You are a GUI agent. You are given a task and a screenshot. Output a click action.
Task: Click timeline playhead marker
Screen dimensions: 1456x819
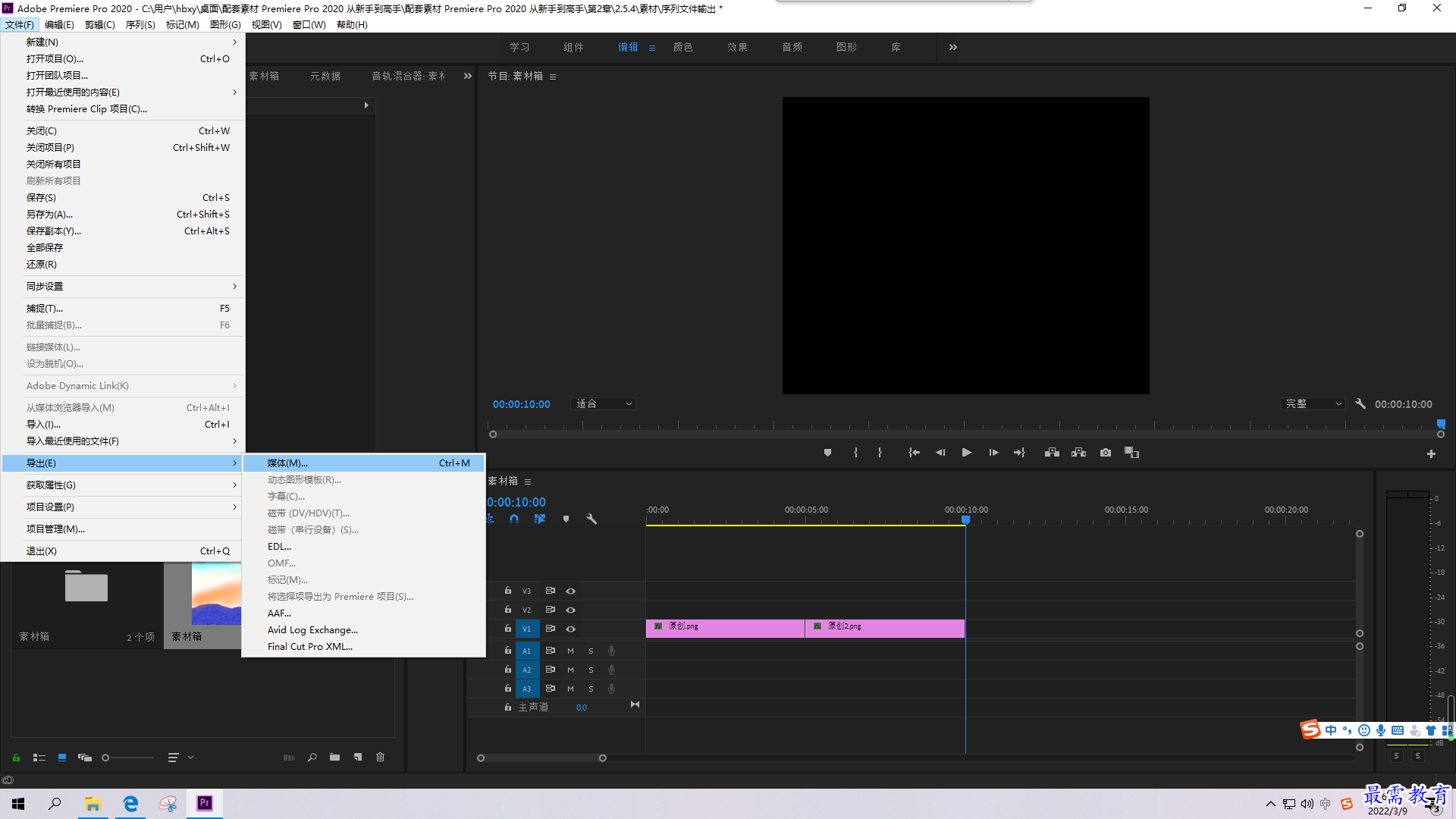pos(965,520)
